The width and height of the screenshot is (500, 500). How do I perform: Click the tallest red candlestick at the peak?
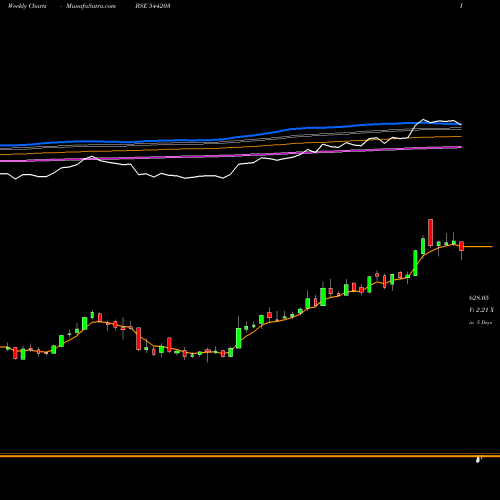tap(431, 232)
